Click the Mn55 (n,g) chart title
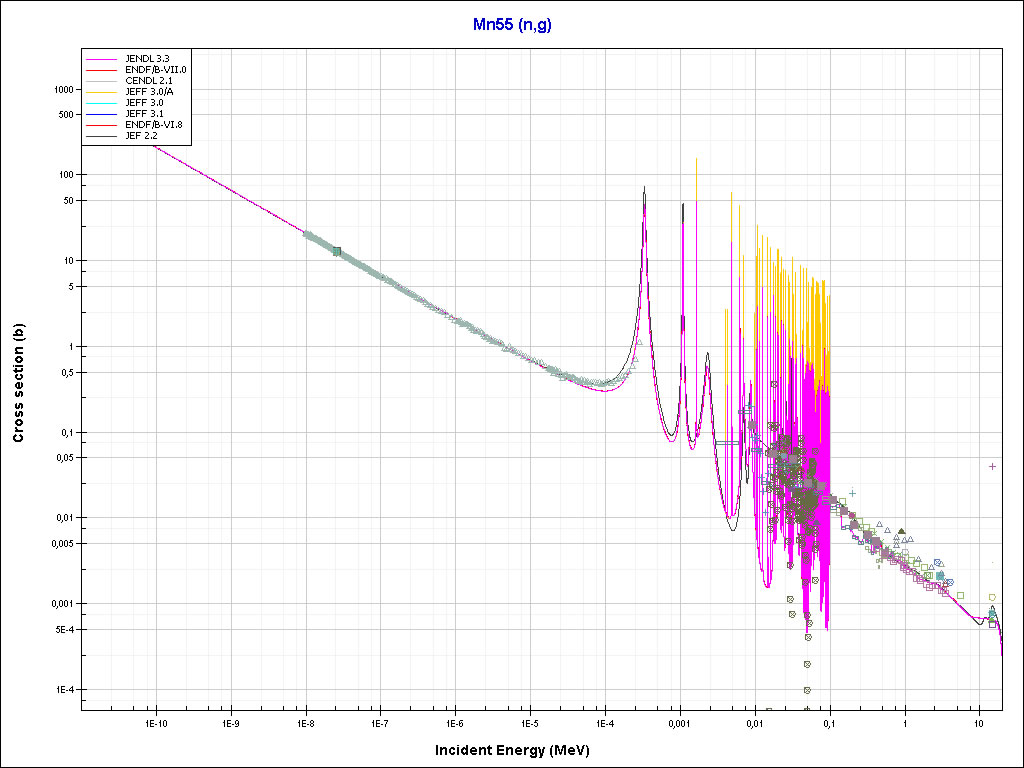Viewport: 1024px width, 768px height. coord(512,25)
